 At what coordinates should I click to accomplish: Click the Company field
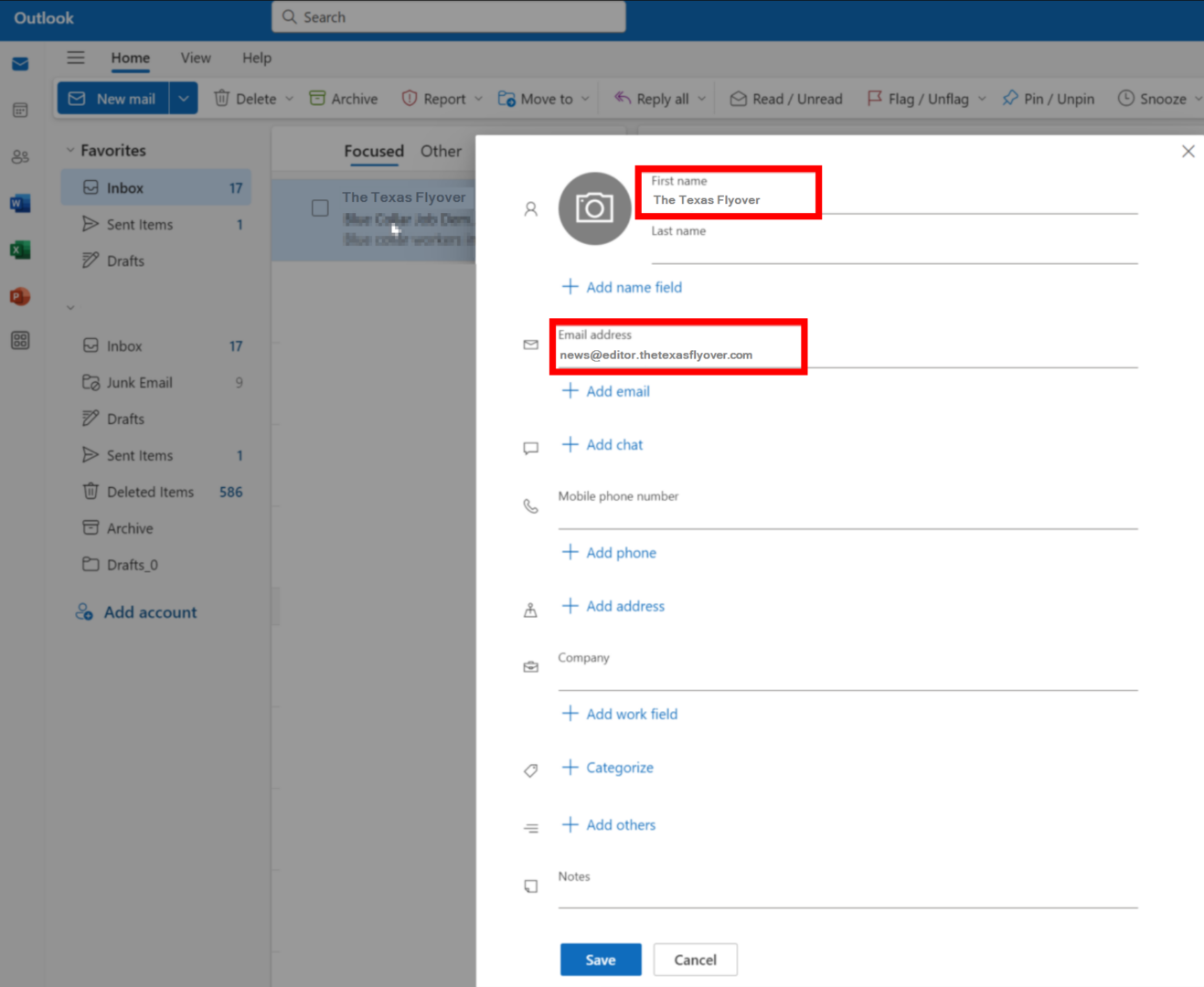coord(847,670)
